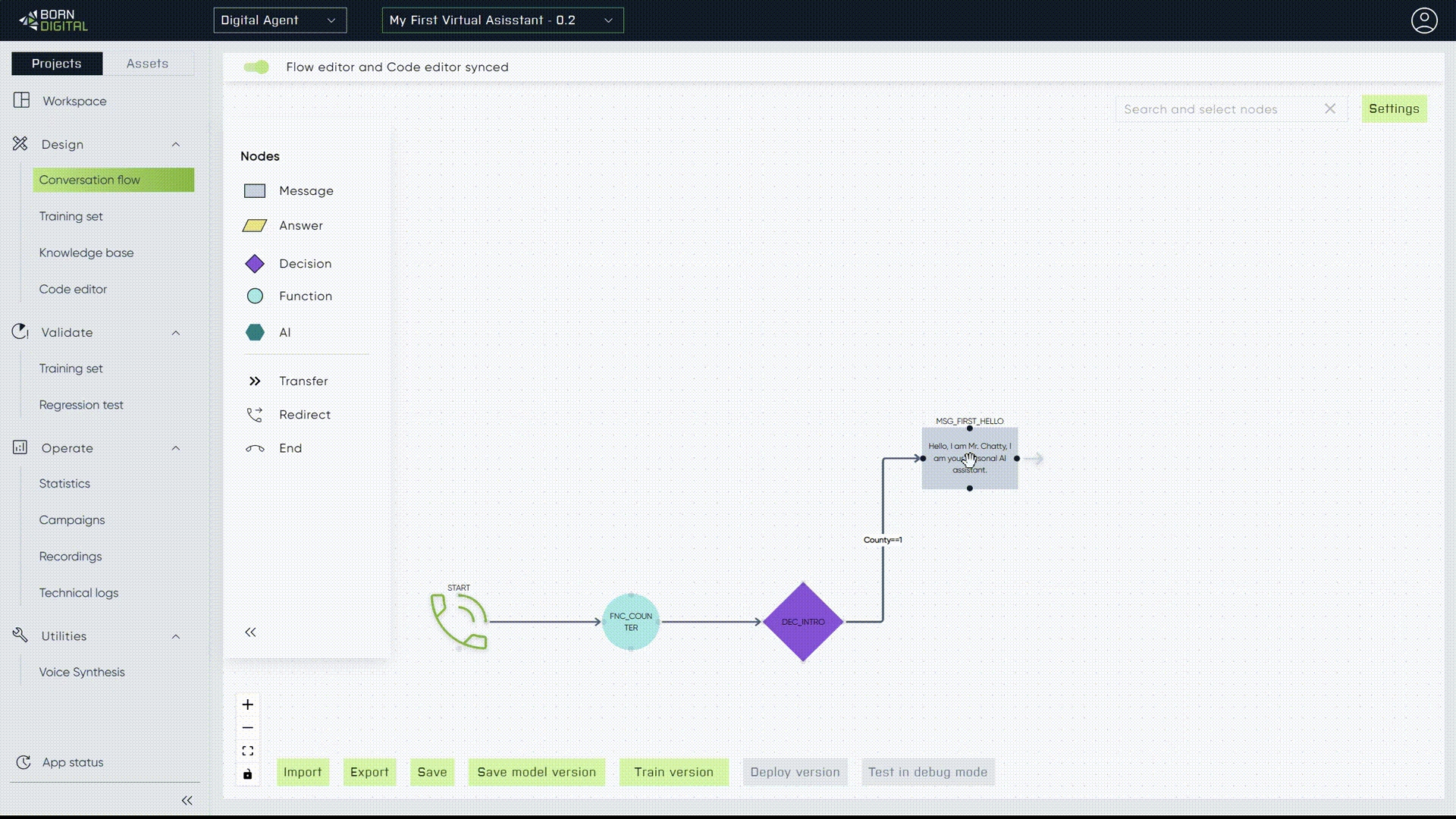
Task: Collapse the Nodes panel with double chevron
Action: (x=250, y=632)
